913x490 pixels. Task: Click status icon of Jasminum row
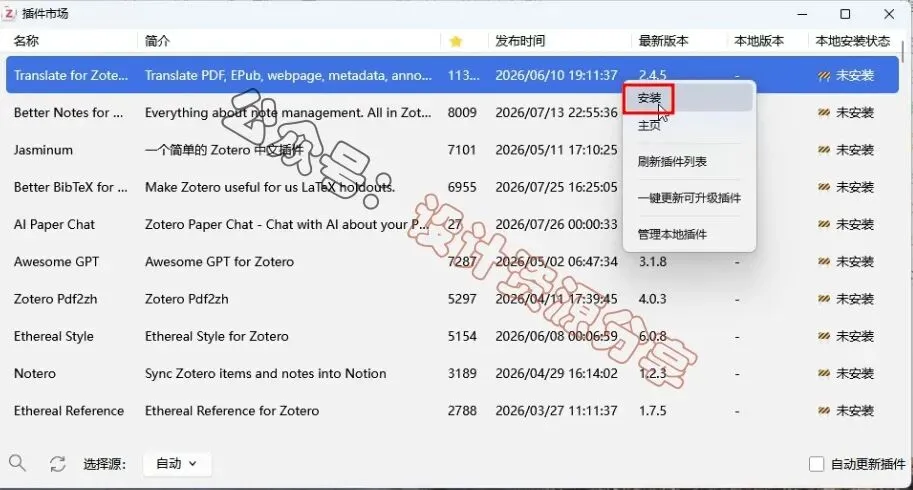823,150
